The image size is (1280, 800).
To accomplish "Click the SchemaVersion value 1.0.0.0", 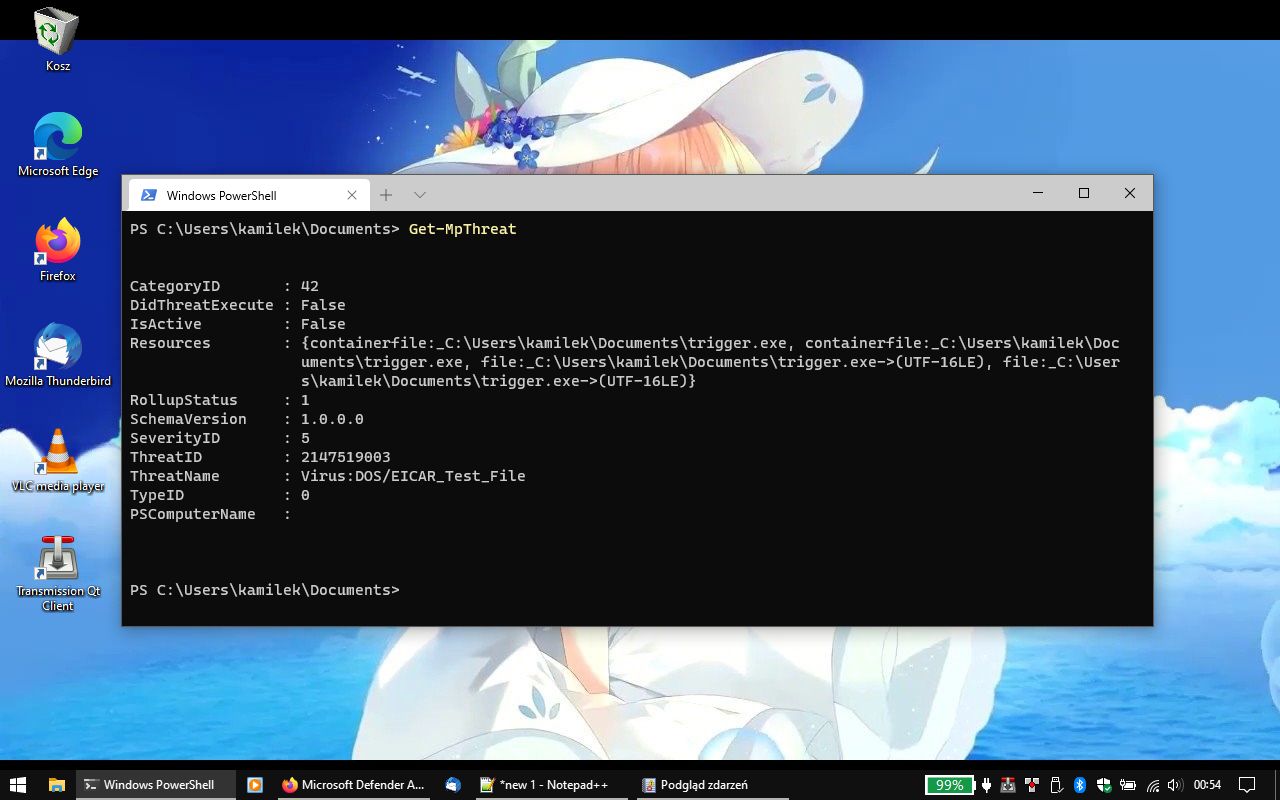I will 332,419.
